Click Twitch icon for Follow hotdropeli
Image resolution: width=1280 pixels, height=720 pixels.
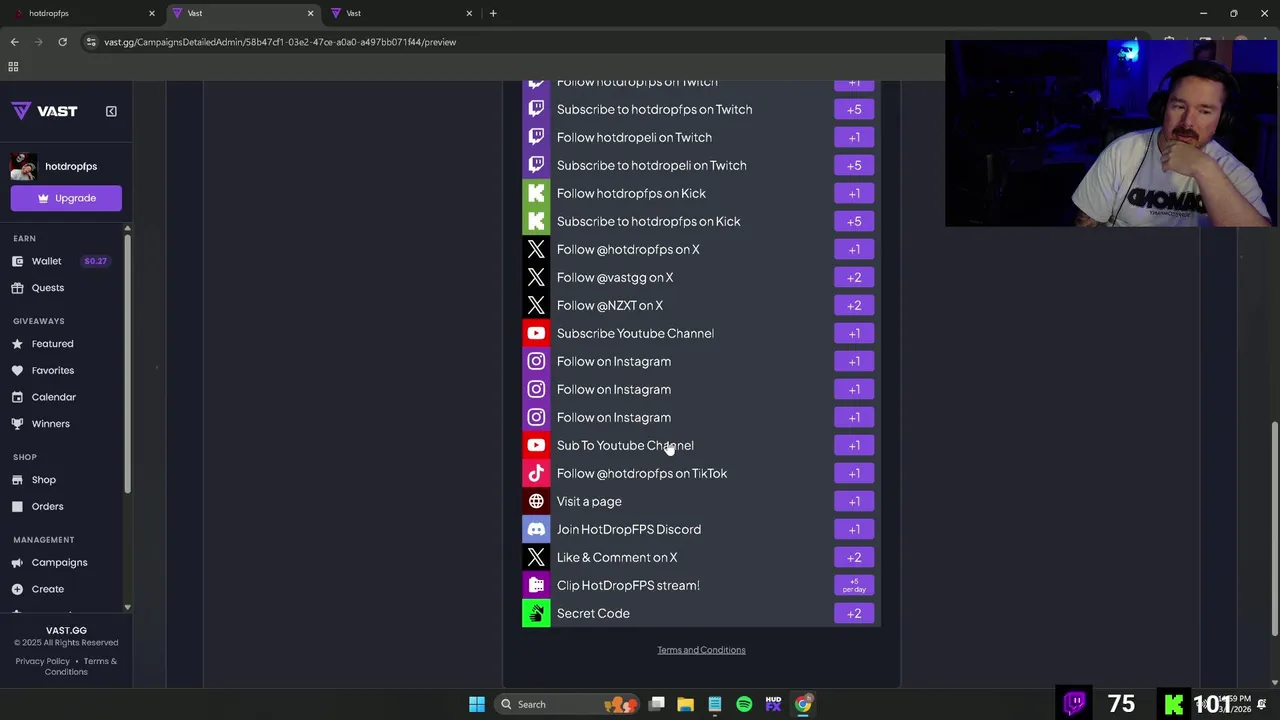click(x=536, y=137)
